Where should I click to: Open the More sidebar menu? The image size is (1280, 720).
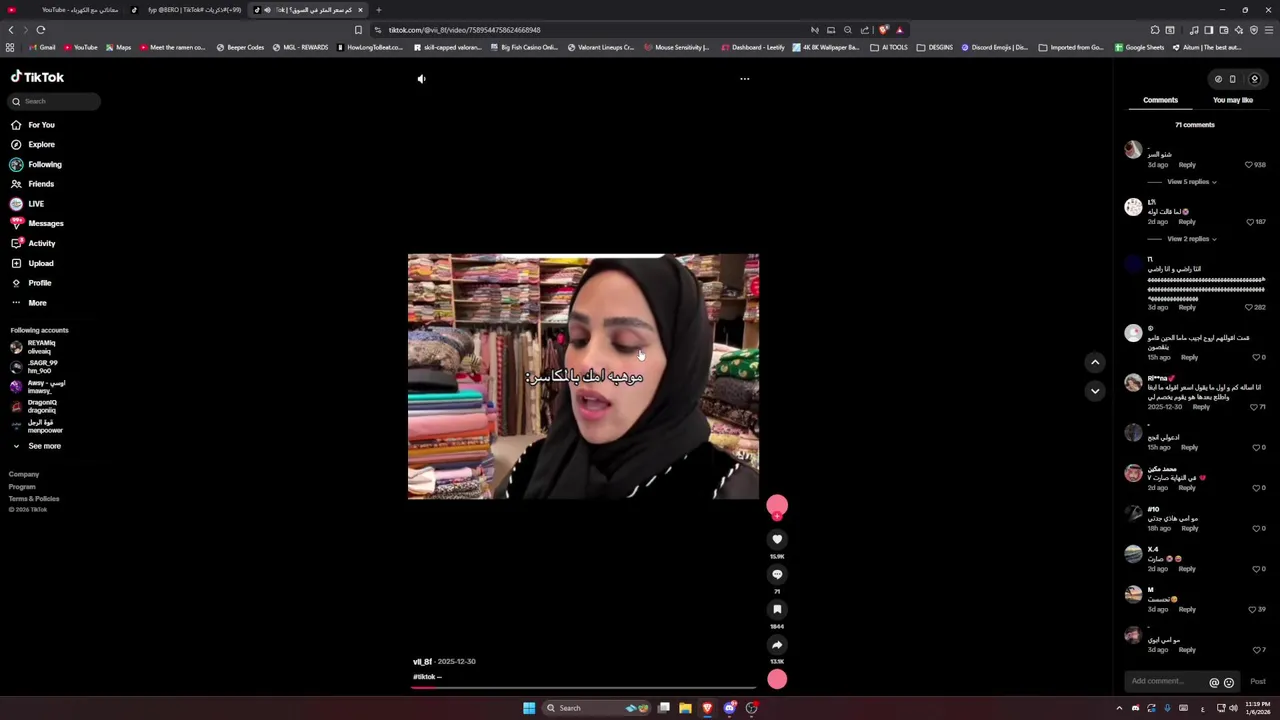point(37,303)
